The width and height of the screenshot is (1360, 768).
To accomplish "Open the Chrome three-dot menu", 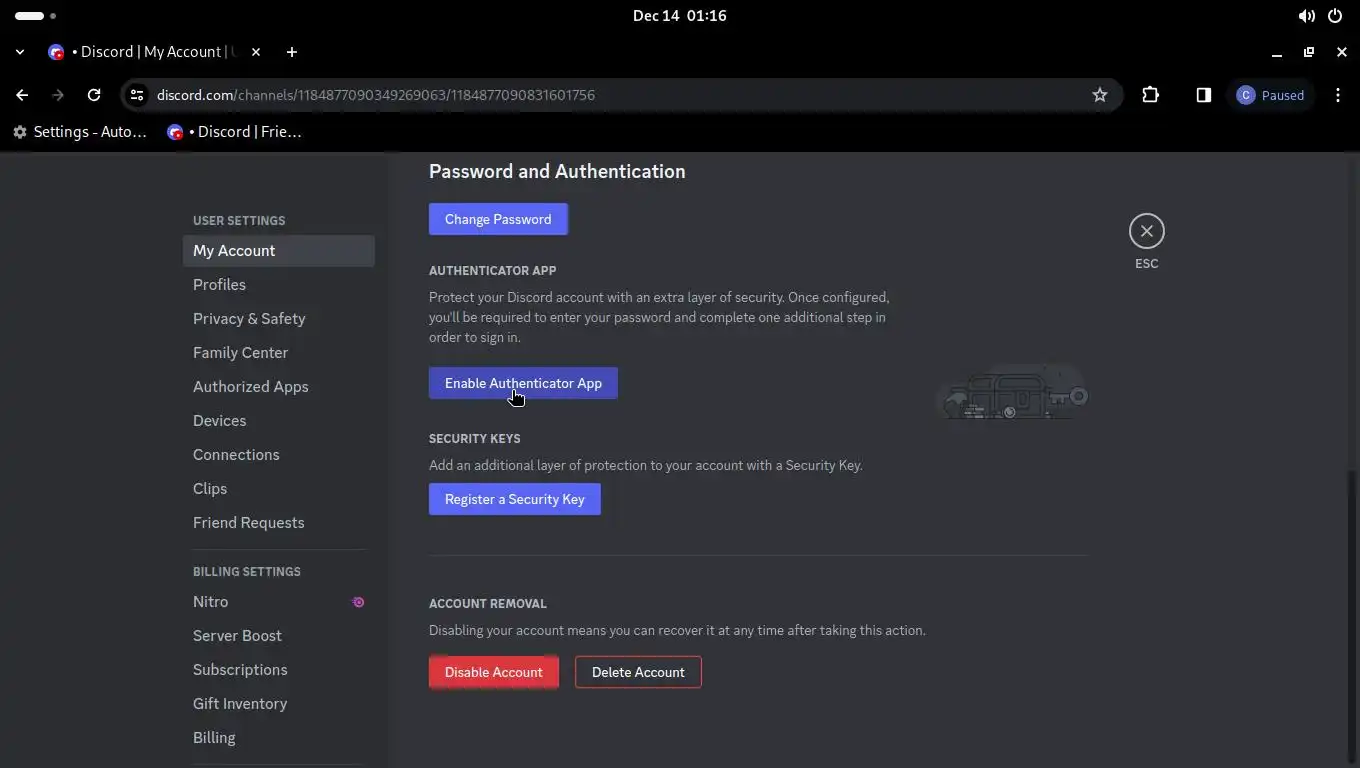I will click(1338, 95).
